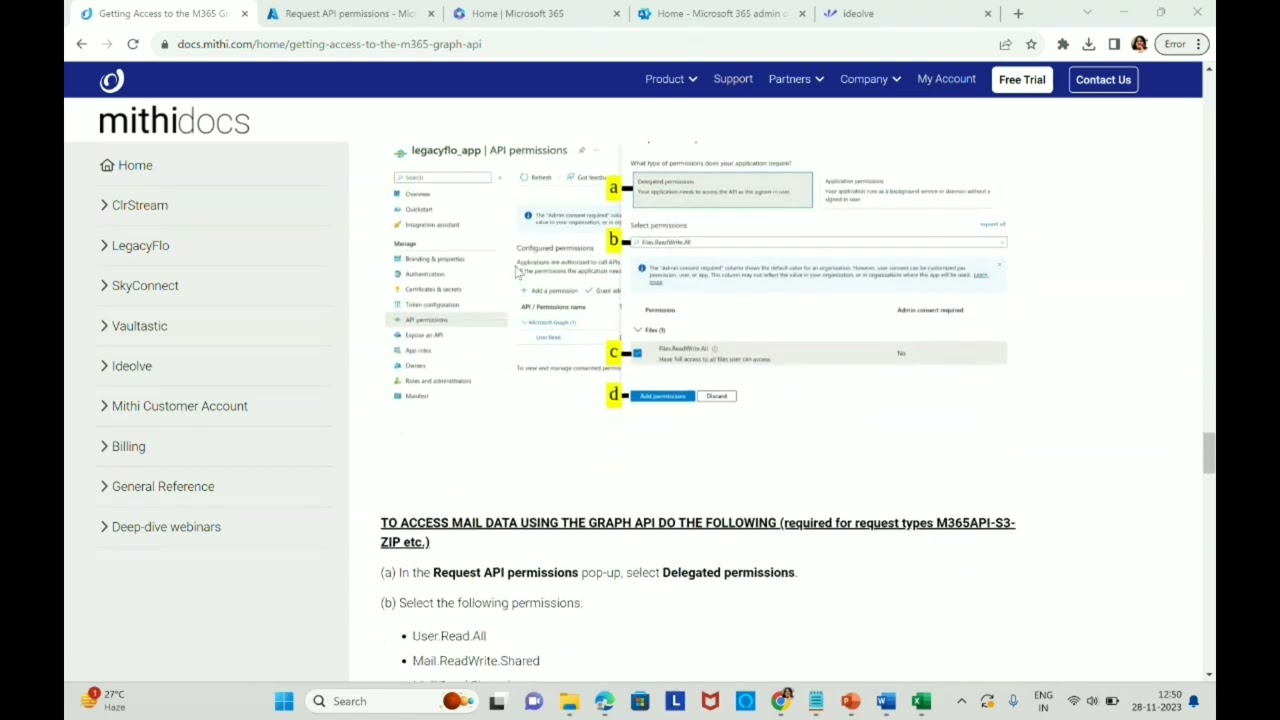The height and width of the screenshot is (720, 1280).
Task: Launch Microsoft Edge from the taskbar
Action: 604,701
